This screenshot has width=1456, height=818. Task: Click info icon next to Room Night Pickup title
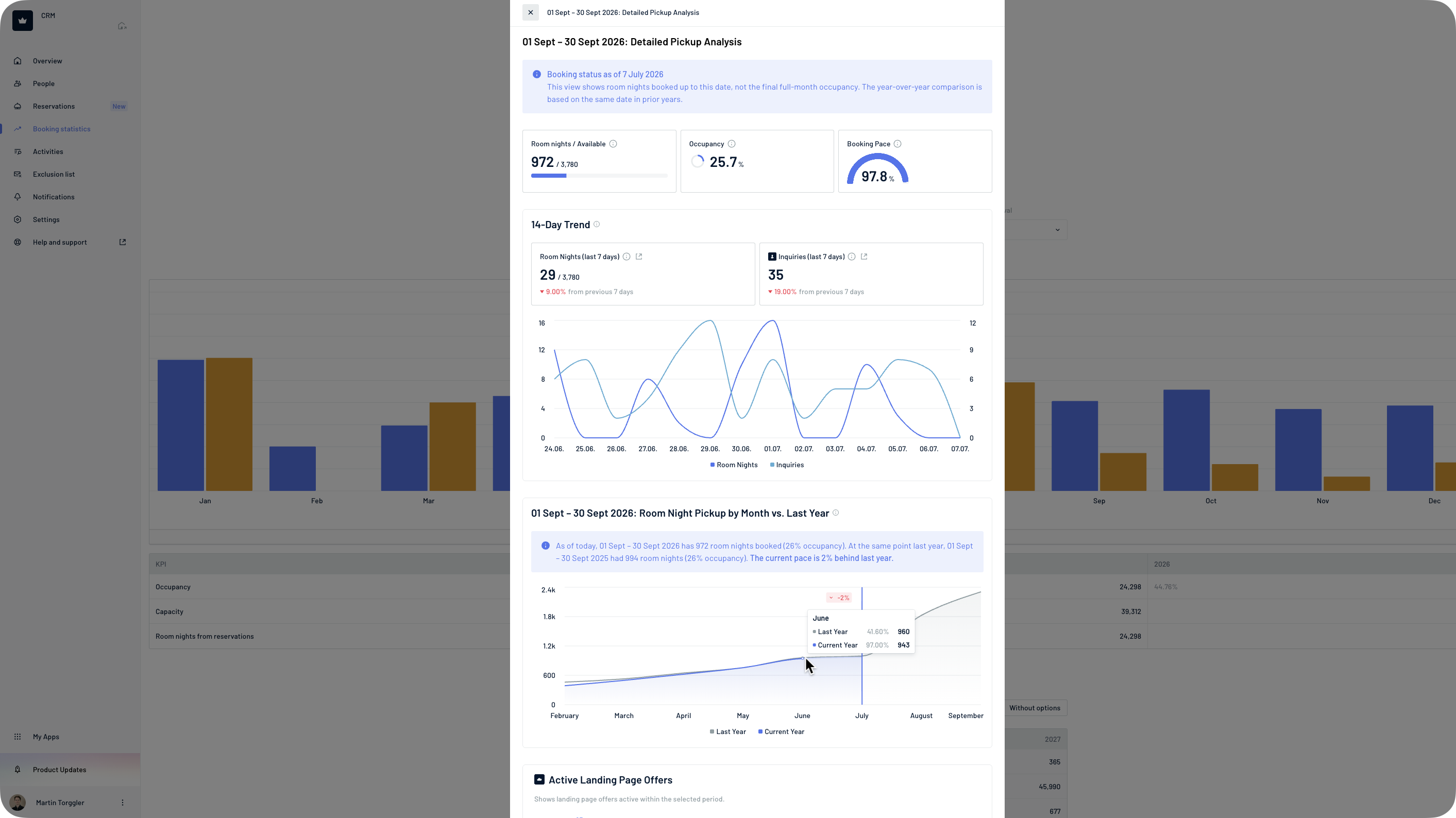(x=835, y=513)
